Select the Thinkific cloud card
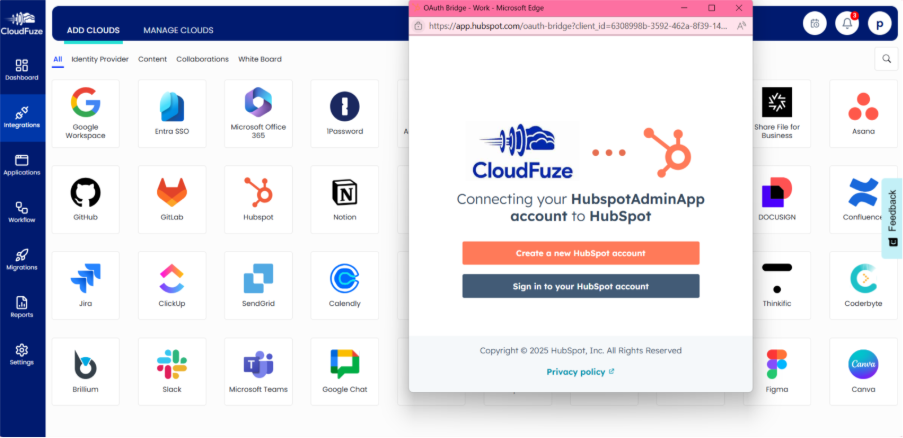The width and height of the screenshot is (903, 438). click(x=781, y=285)
